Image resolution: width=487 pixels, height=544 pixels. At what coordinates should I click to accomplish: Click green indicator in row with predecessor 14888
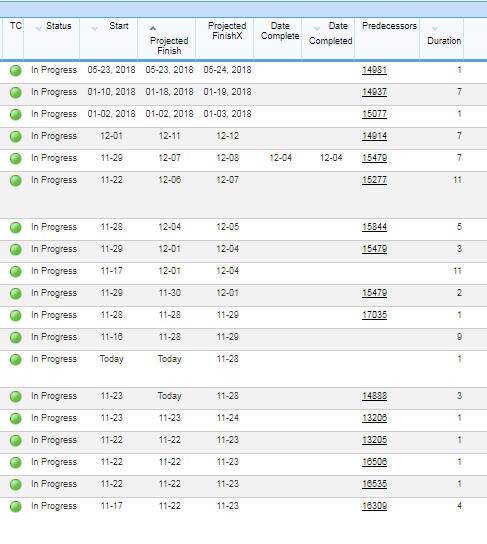coord(16,397)
